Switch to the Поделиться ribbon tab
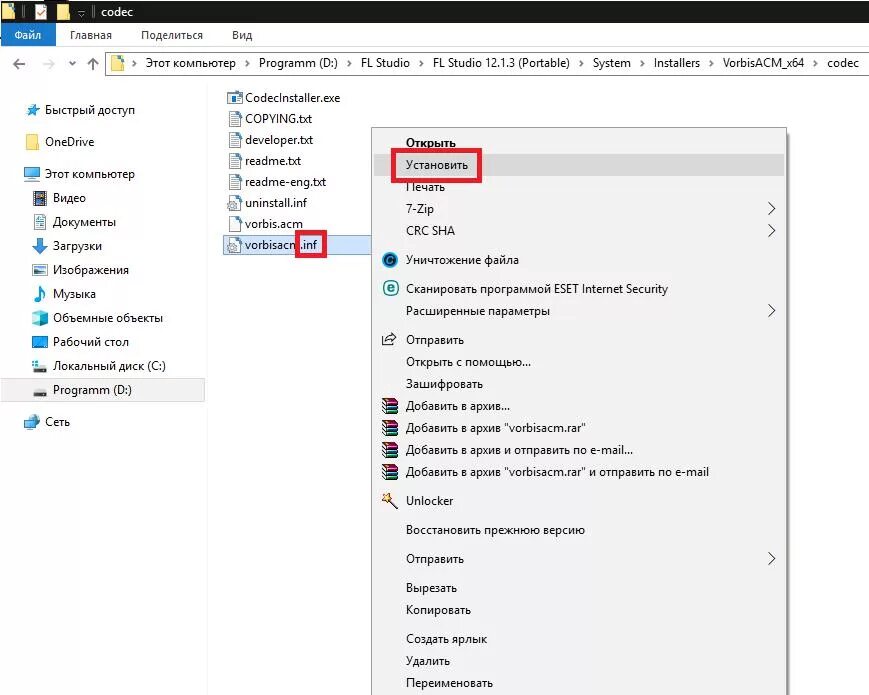 pyautogui.click(x=172, y=35)
